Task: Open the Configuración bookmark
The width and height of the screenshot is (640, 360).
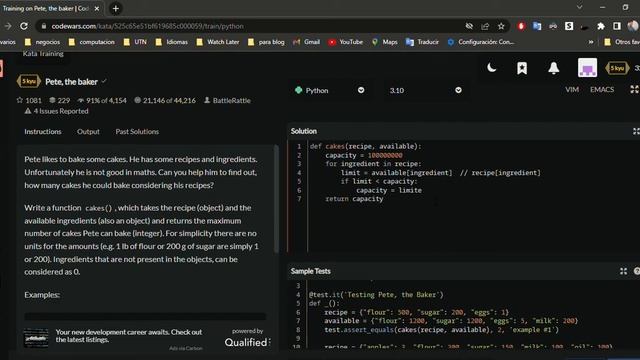Action: pos(481,42)
